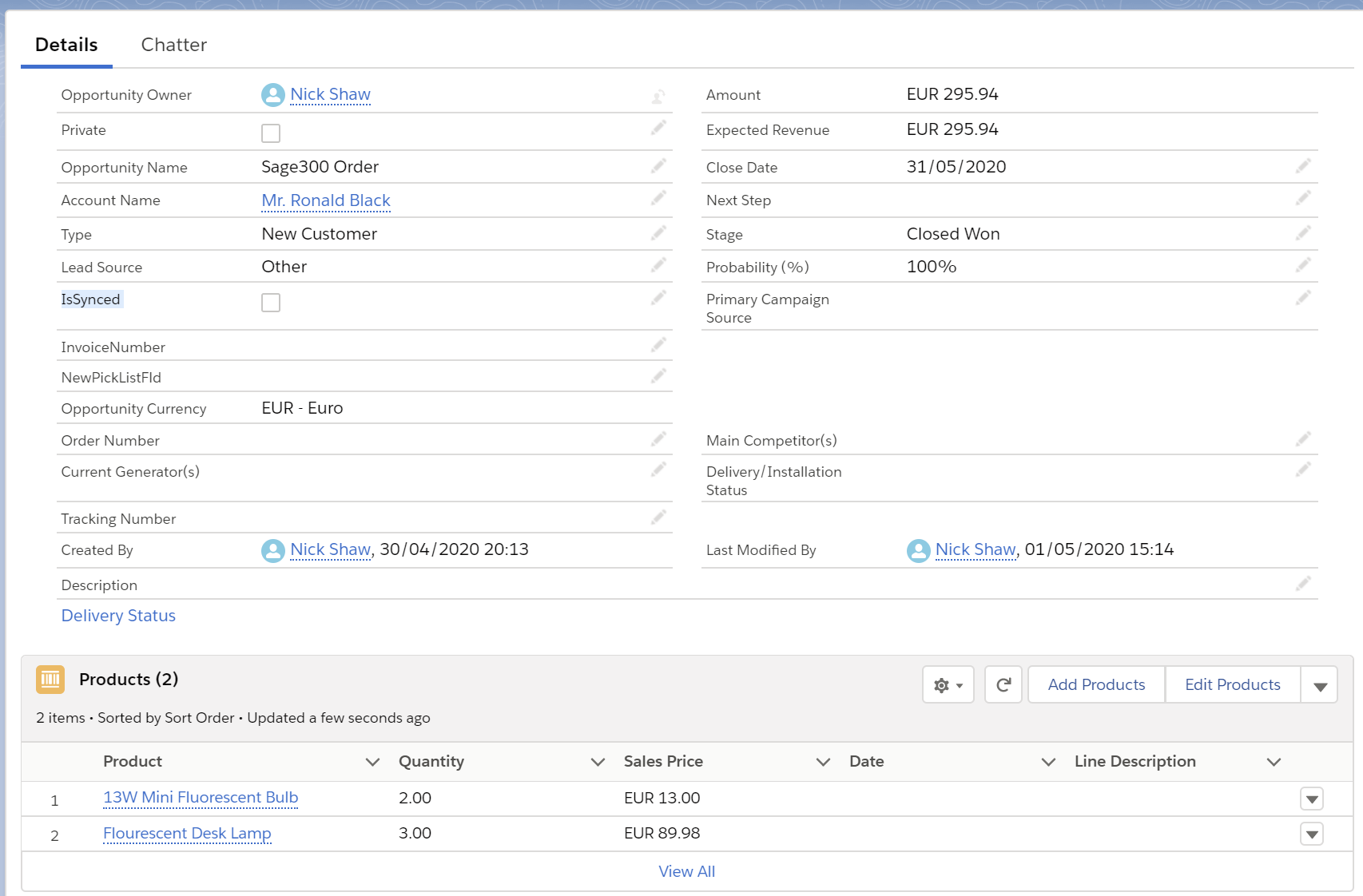Click the pencil icon to edit Opportunity Name

(x=658, y=166)
